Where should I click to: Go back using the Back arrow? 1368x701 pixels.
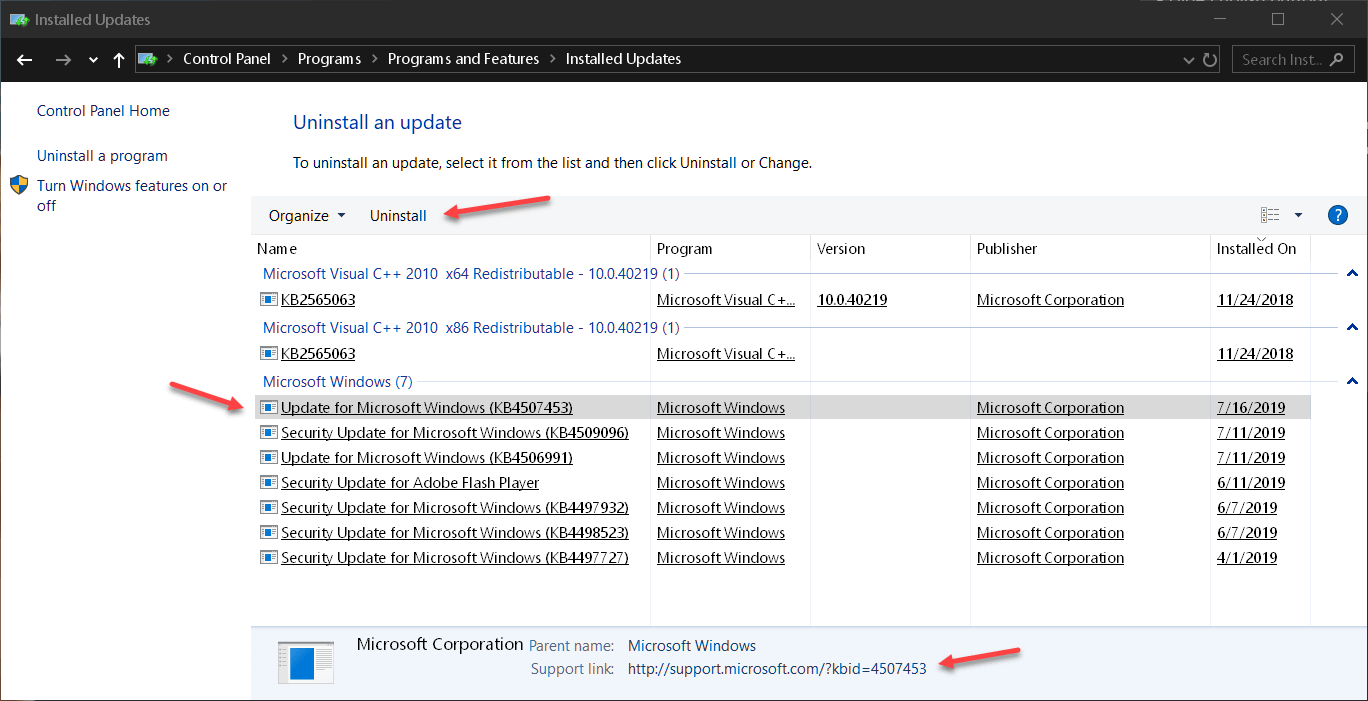(26, 59)
